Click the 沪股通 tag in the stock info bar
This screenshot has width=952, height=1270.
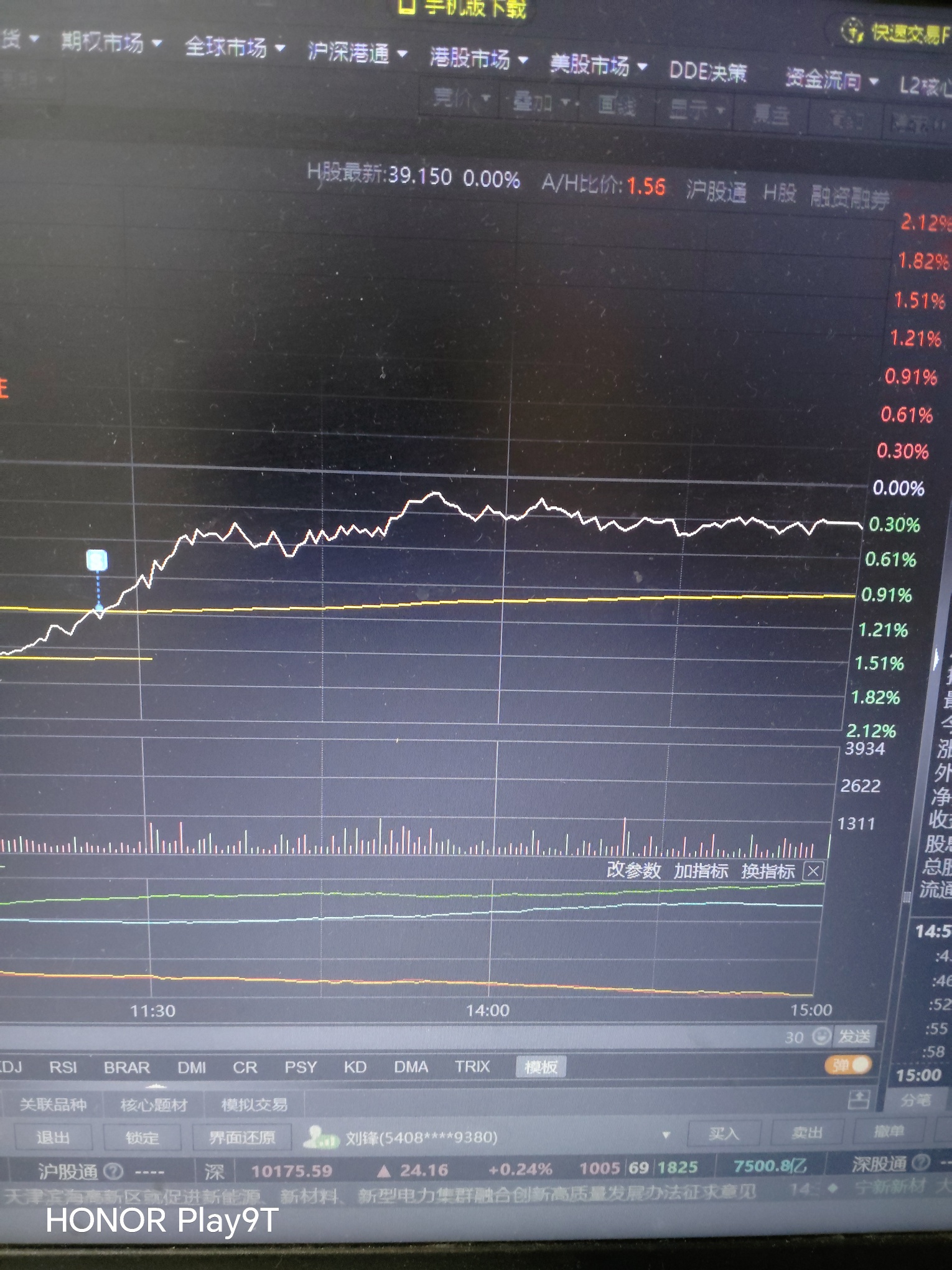tap(716, 190)
